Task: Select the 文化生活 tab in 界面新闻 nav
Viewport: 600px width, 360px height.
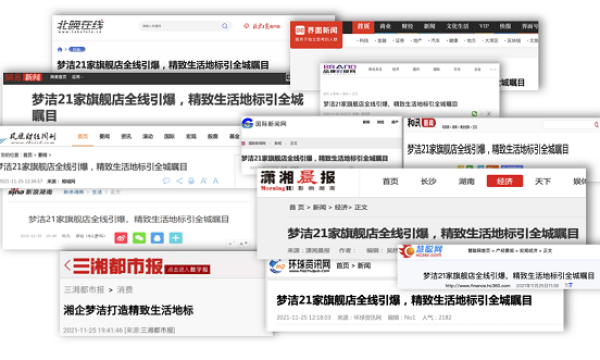Action: coord(457,26)
